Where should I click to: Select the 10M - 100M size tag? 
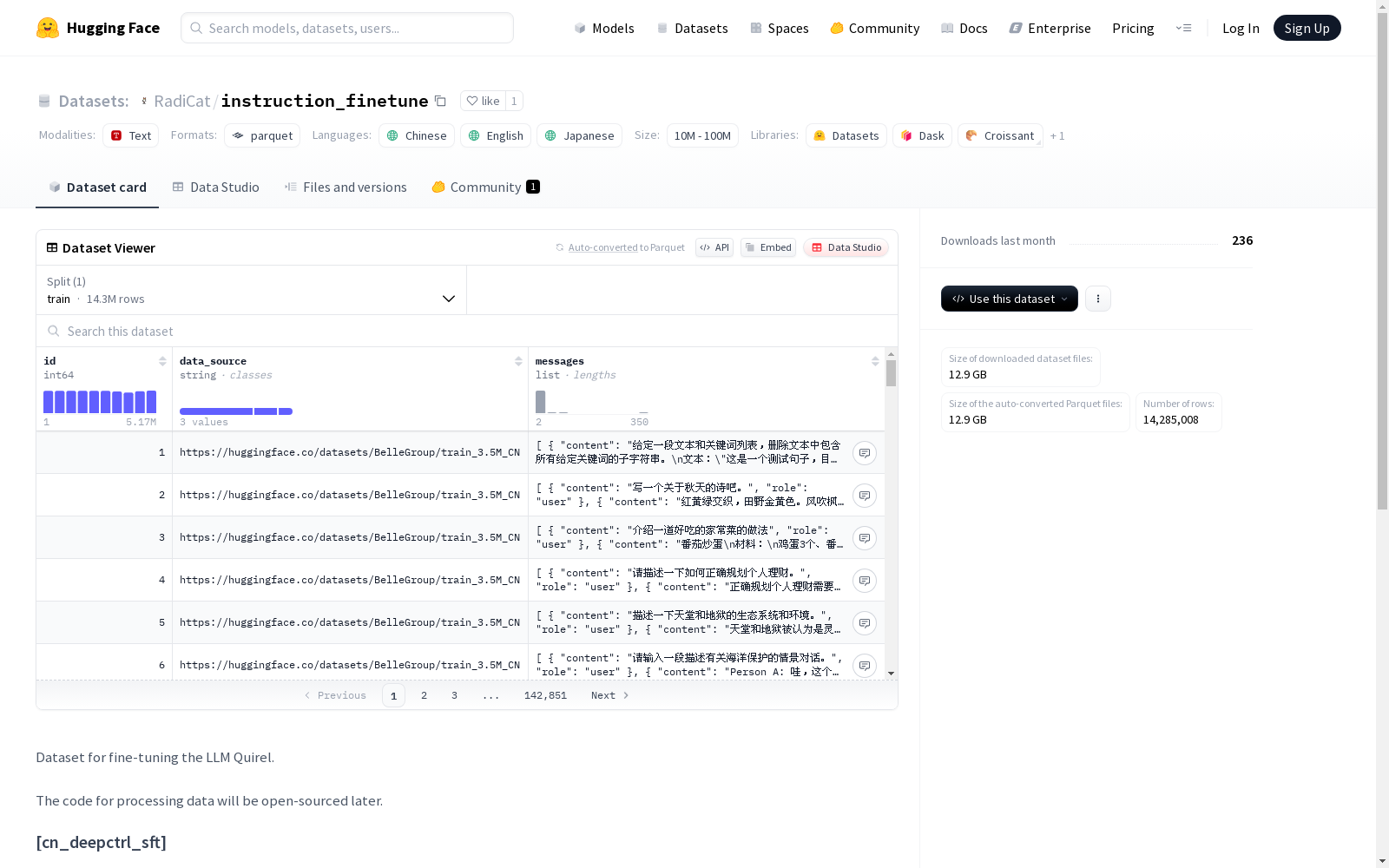tap(702, 135)
